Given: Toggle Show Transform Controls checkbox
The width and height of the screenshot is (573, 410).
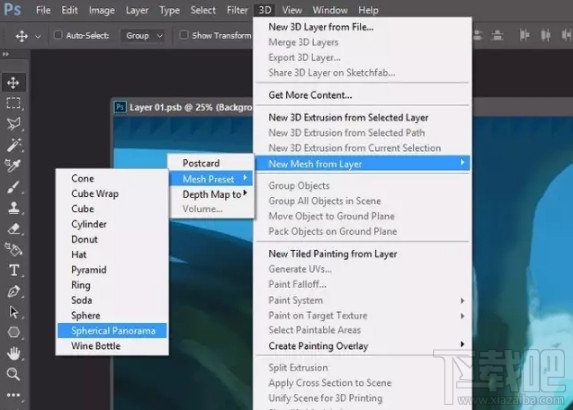Looking at the screenshot, I should (x=184, y=35).
